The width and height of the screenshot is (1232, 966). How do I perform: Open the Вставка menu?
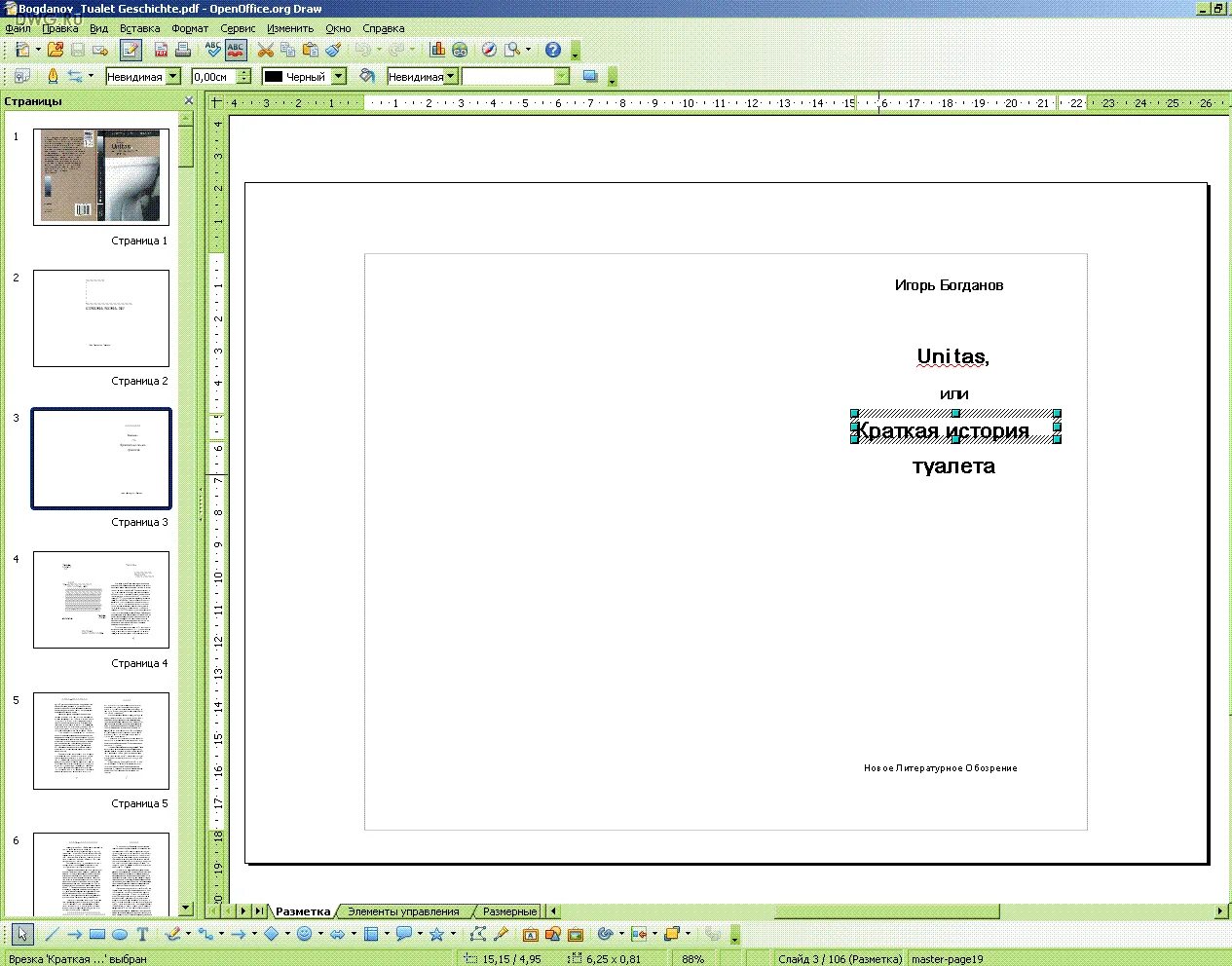140,28
